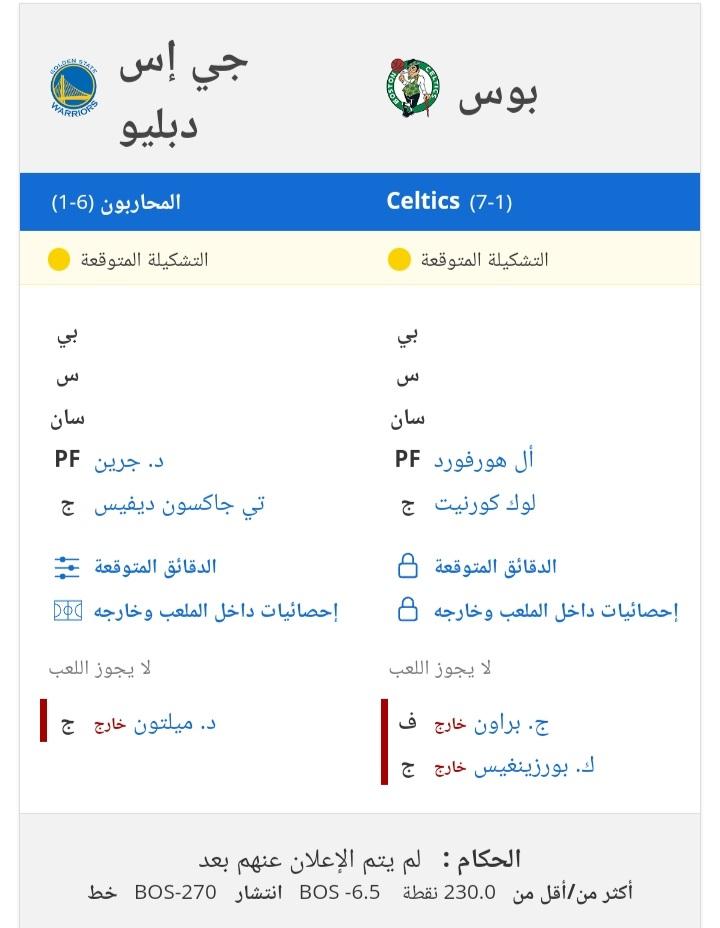Click the Celtics on/off court stats lock icon
The width and height of the screenshot is (720, 928).
click(x=408, y=610)
